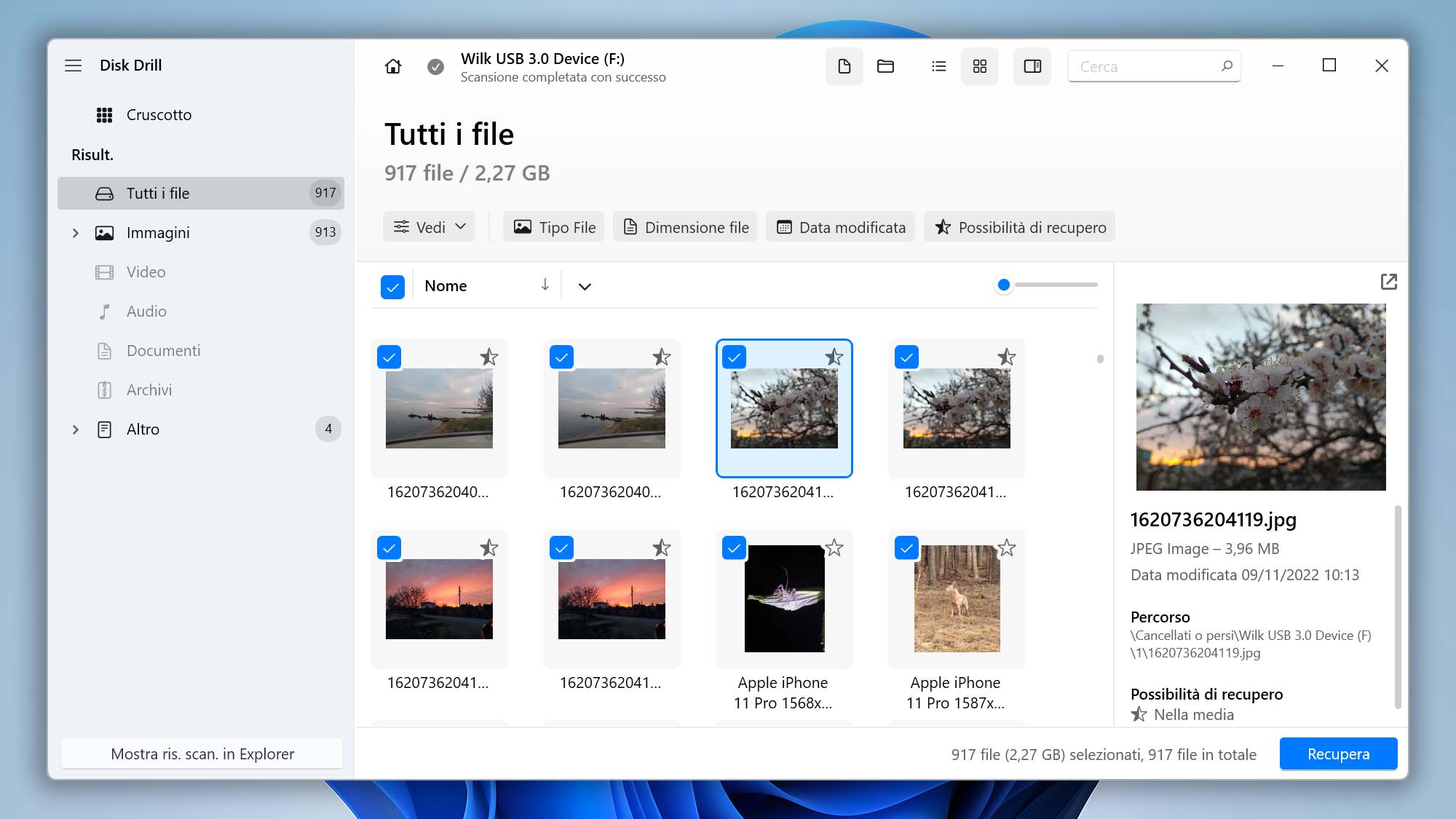Select the Immagini category label
This screenshot has width=1456, height=819.
[x=158, y=233]
